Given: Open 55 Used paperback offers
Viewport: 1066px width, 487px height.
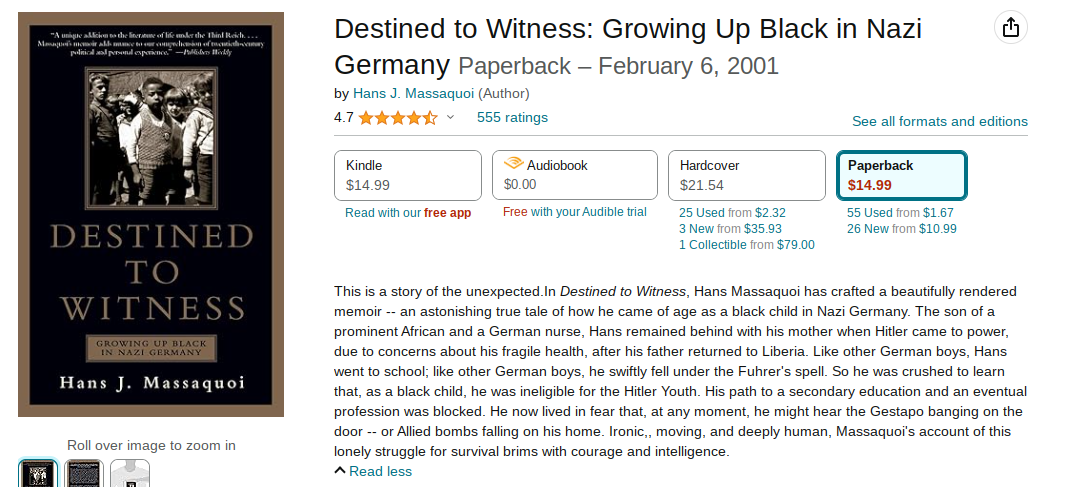Looking at the screenshot, I should click(900, 213).
